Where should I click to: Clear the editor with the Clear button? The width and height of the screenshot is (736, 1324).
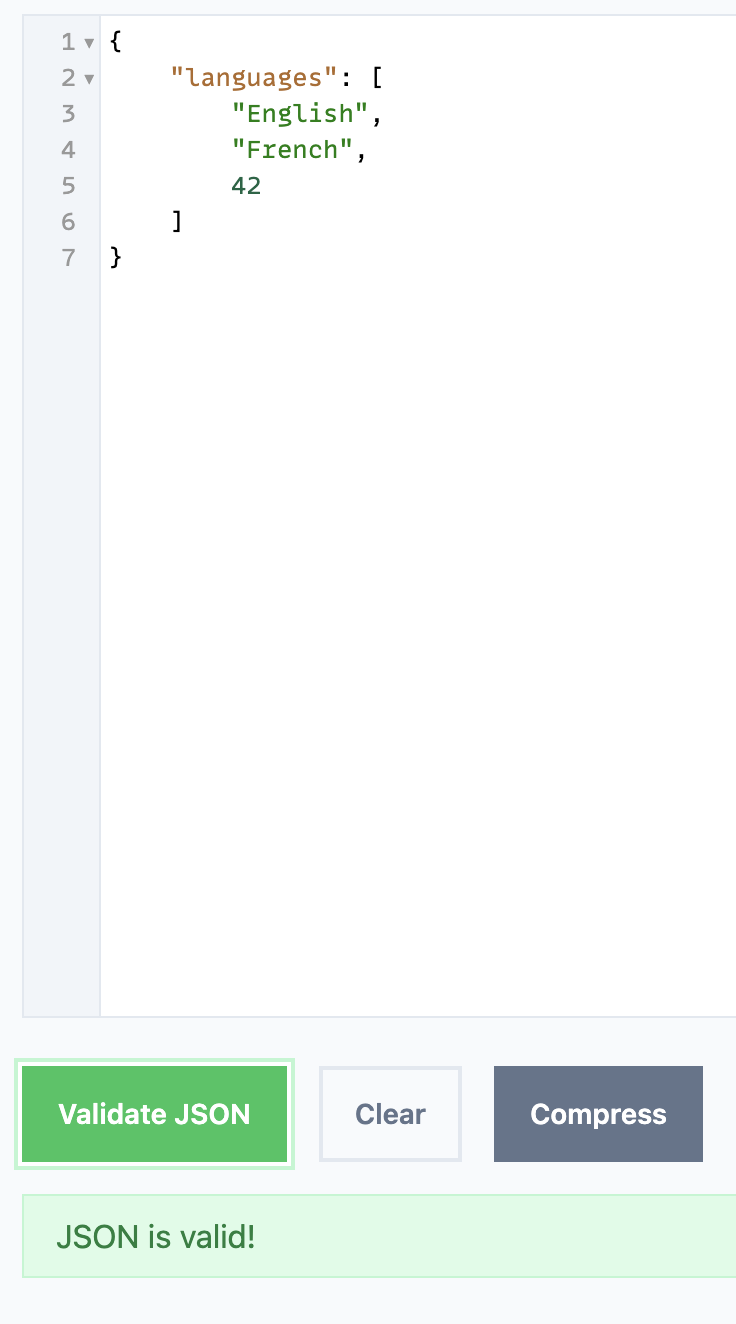click(390, 1114)
